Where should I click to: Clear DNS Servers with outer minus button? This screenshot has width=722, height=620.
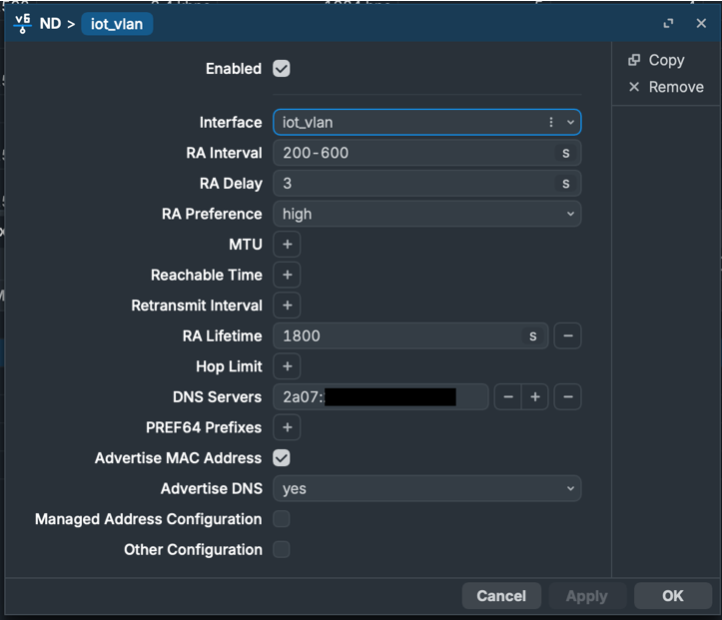(568, 397)
